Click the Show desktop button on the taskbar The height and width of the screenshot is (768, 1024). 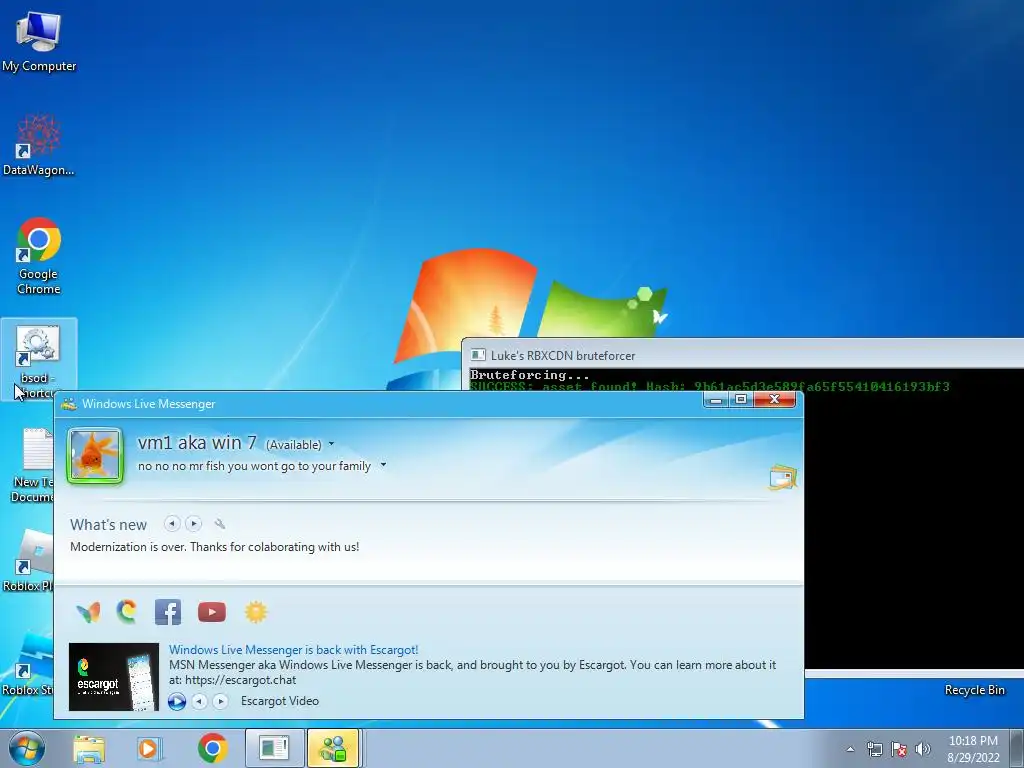coord(1017,748)
